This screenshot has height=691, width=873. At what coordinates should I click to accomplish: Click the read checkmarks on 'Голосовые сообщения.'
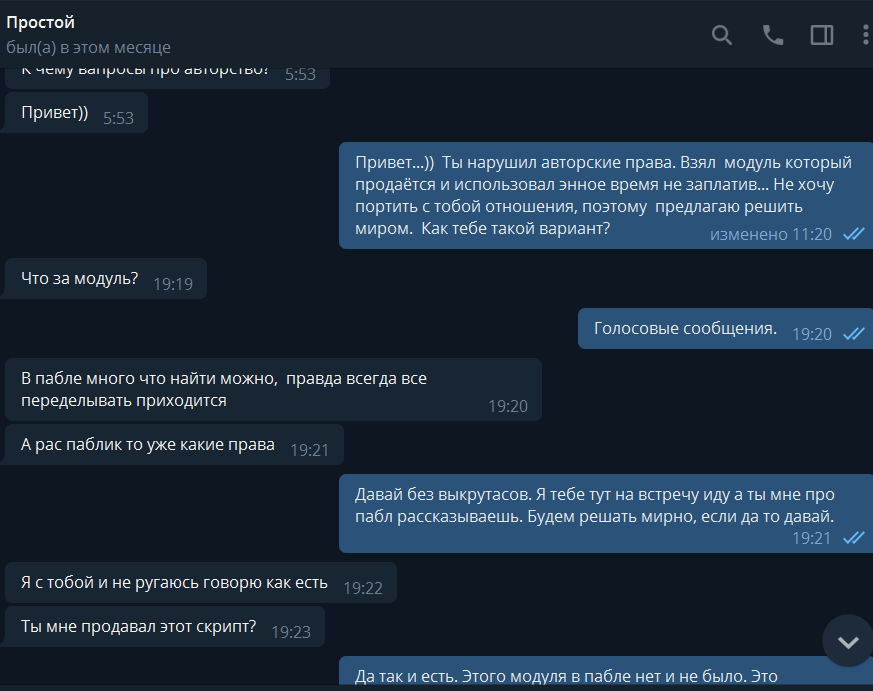pos(854,334)
